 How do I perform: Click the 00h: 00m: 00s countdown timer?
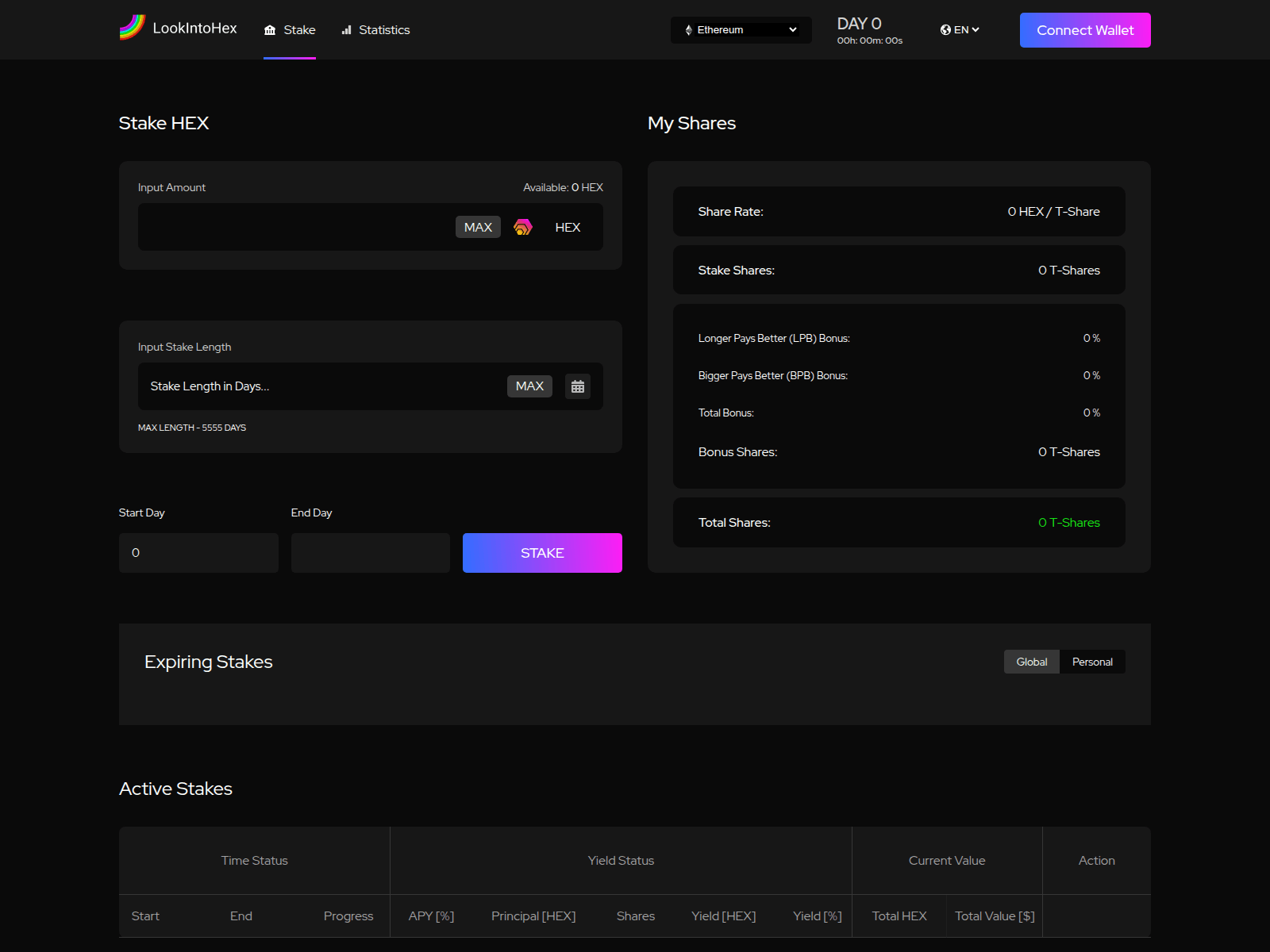point(870,40)
